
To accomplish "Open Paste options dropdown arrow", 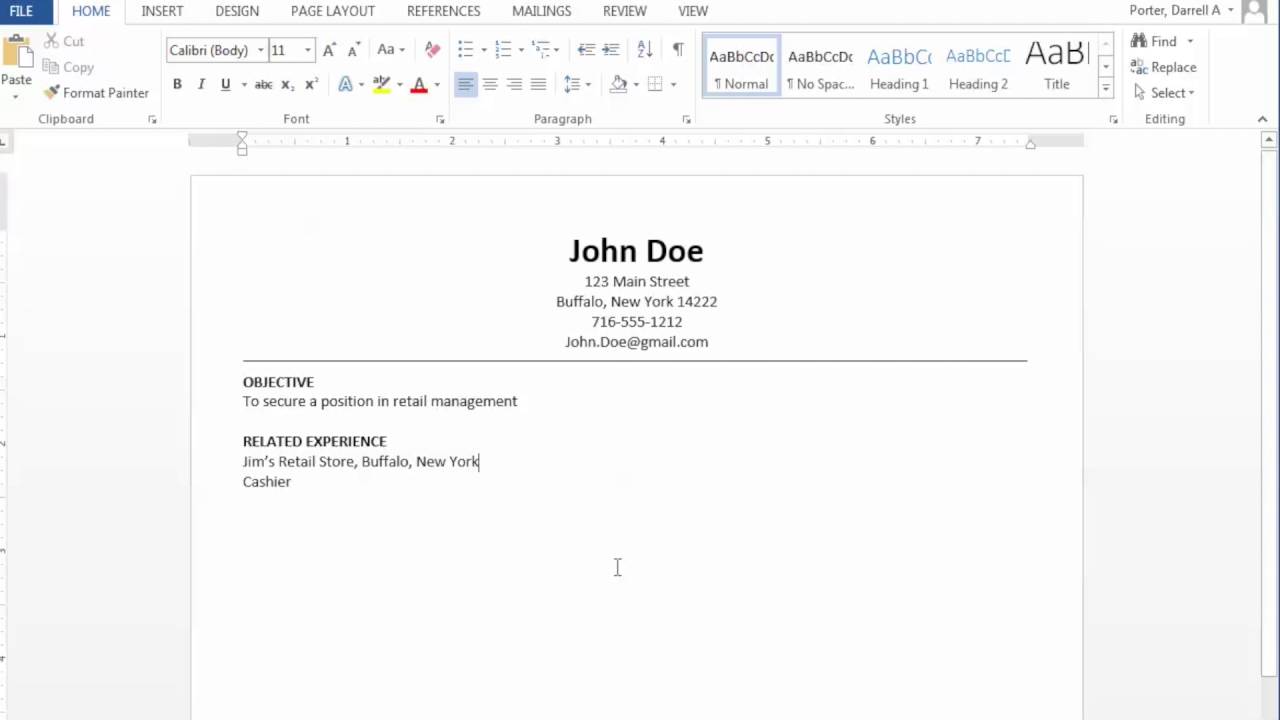I will pos(16,96).
